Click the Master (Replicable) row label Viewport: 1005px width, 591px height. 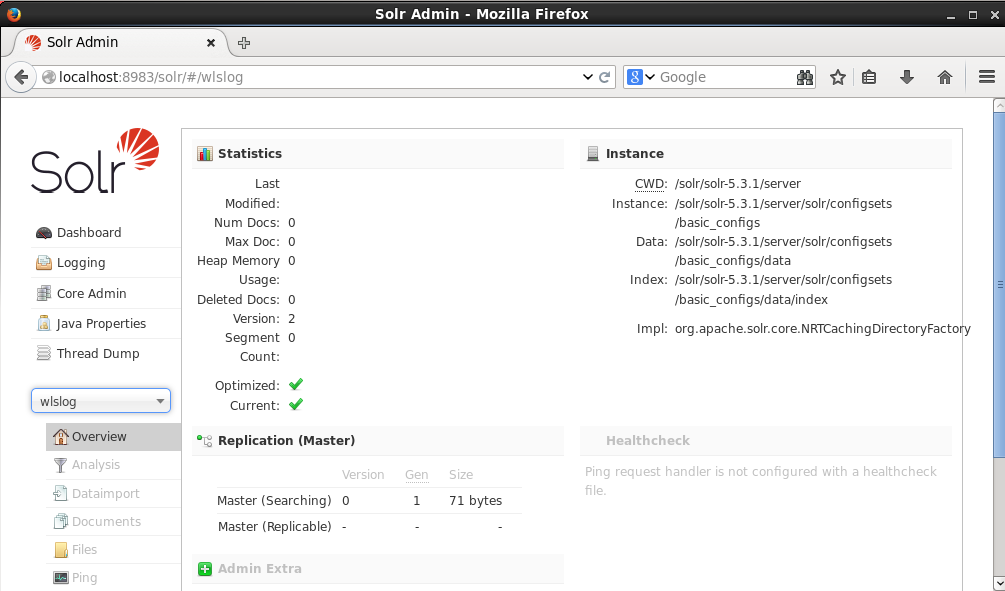tap(274, 527)
